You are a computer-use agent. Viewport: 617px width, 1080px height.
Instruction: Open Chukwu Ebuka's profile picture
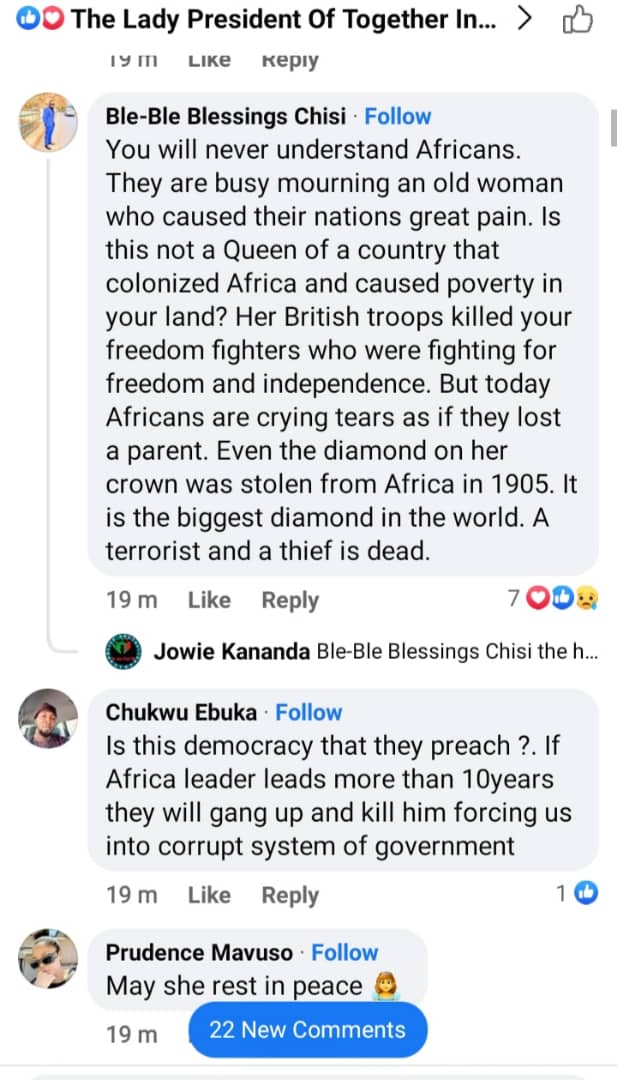pos(48,719)
